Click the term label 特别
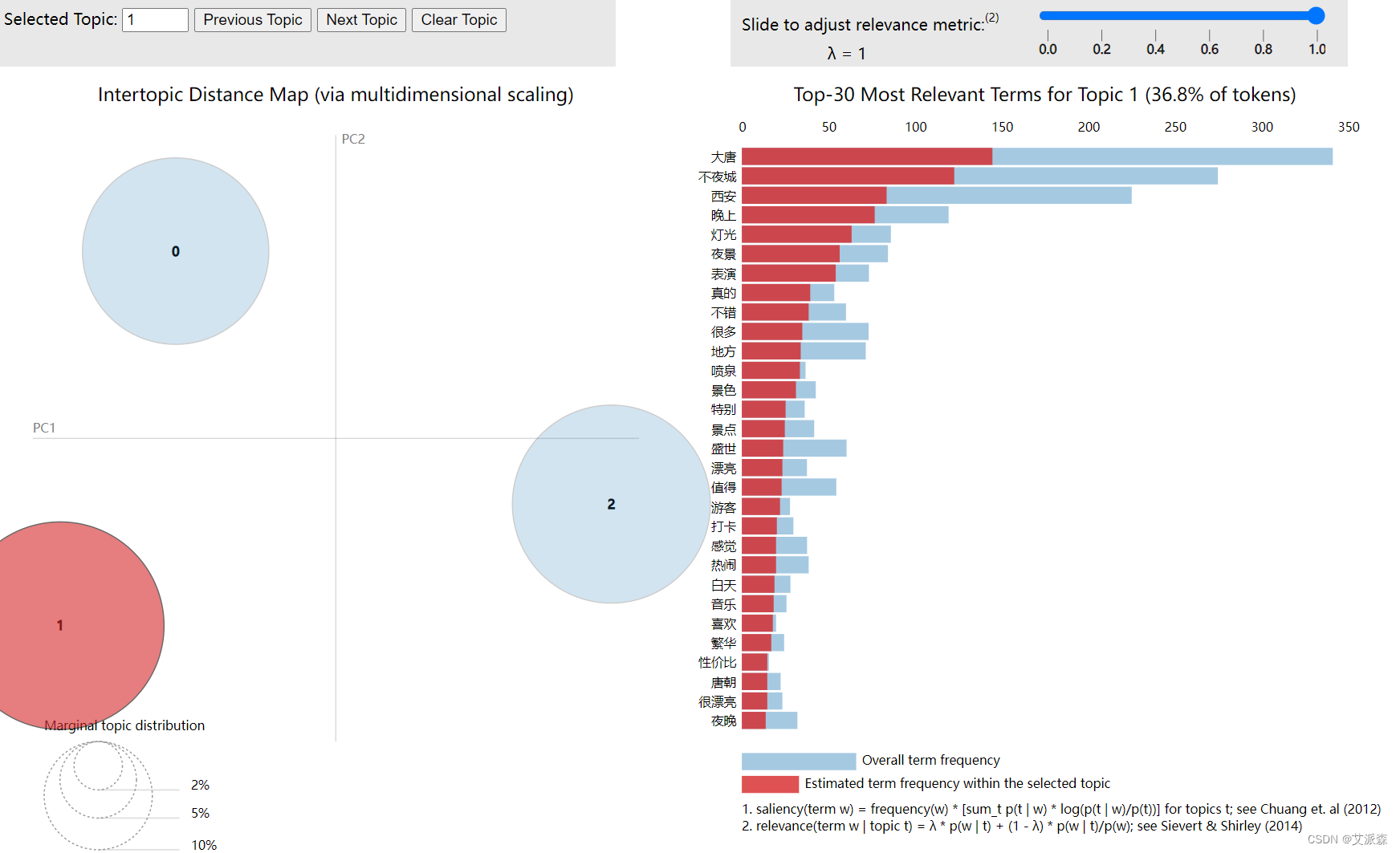 (x=723, y=409)
